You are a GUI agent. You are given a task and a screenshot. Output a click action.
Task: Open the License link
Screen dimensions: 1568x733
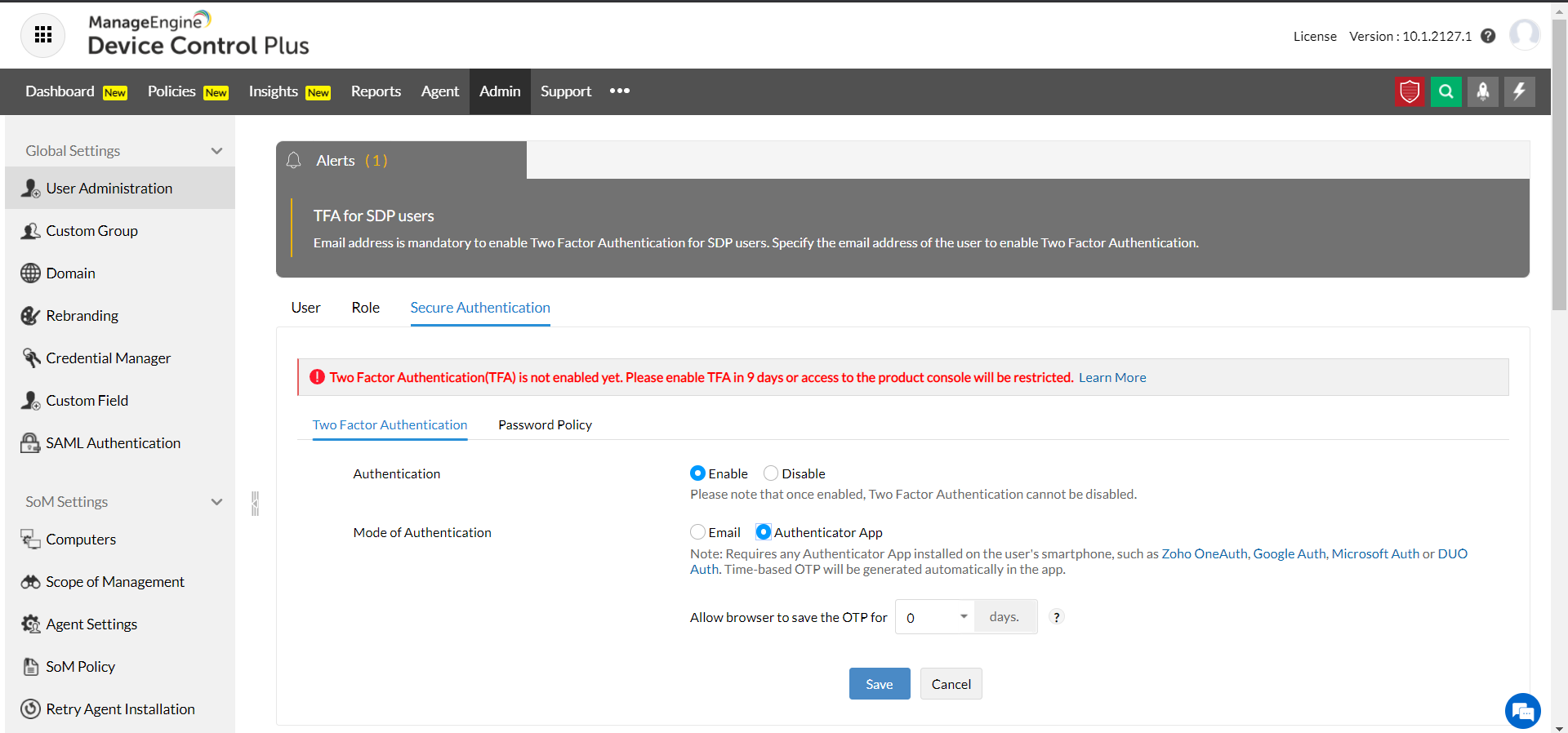point(1315,37)
